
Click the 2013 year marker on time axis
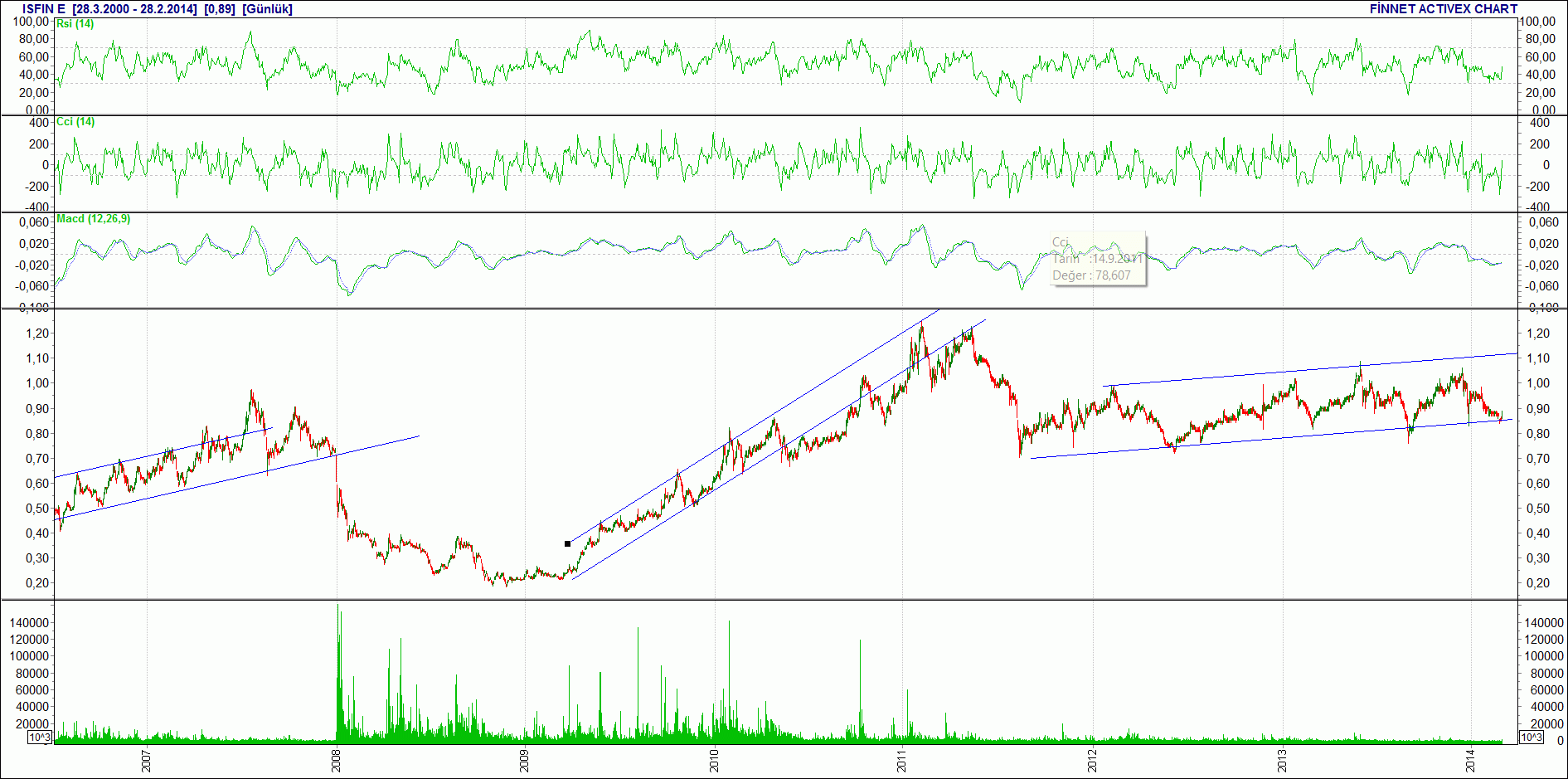point(1282,760)
